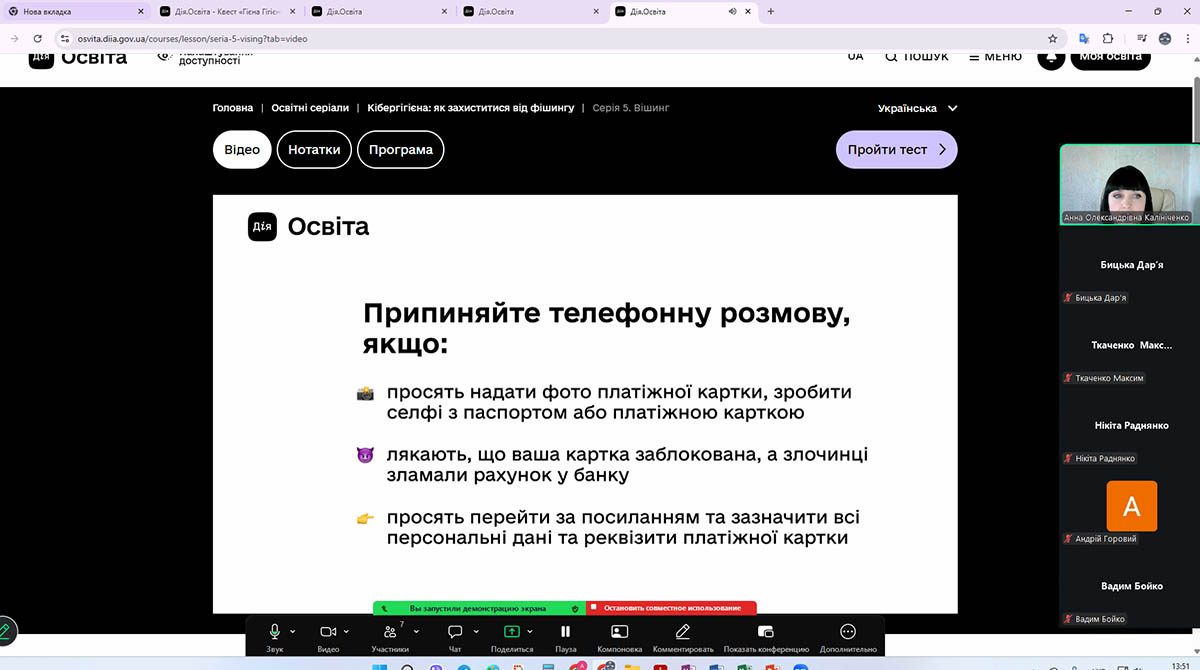Bookmark this page with the star icon
Image resolution: width=1200 pixels, height=670 pixels.
point(1052,39)
